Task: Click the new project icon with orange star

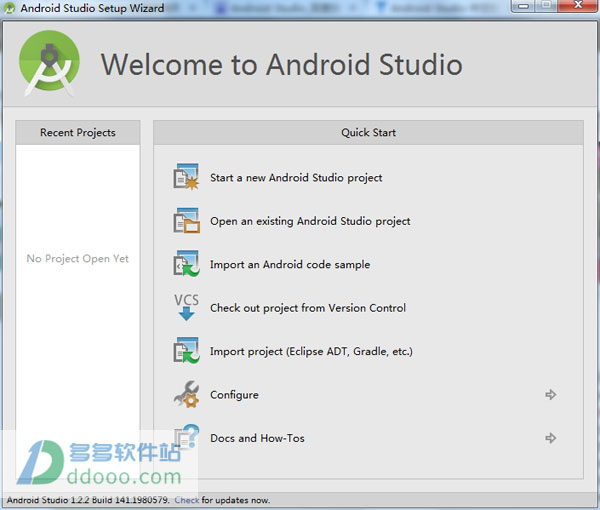Action: point(186,177)
